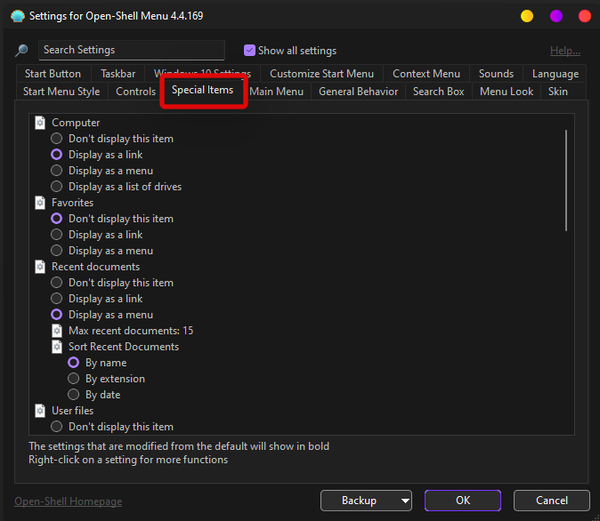This screenshot has height=521, width=600.
Task: Uncheck the Show all settings checkbox
Action: 250,51
